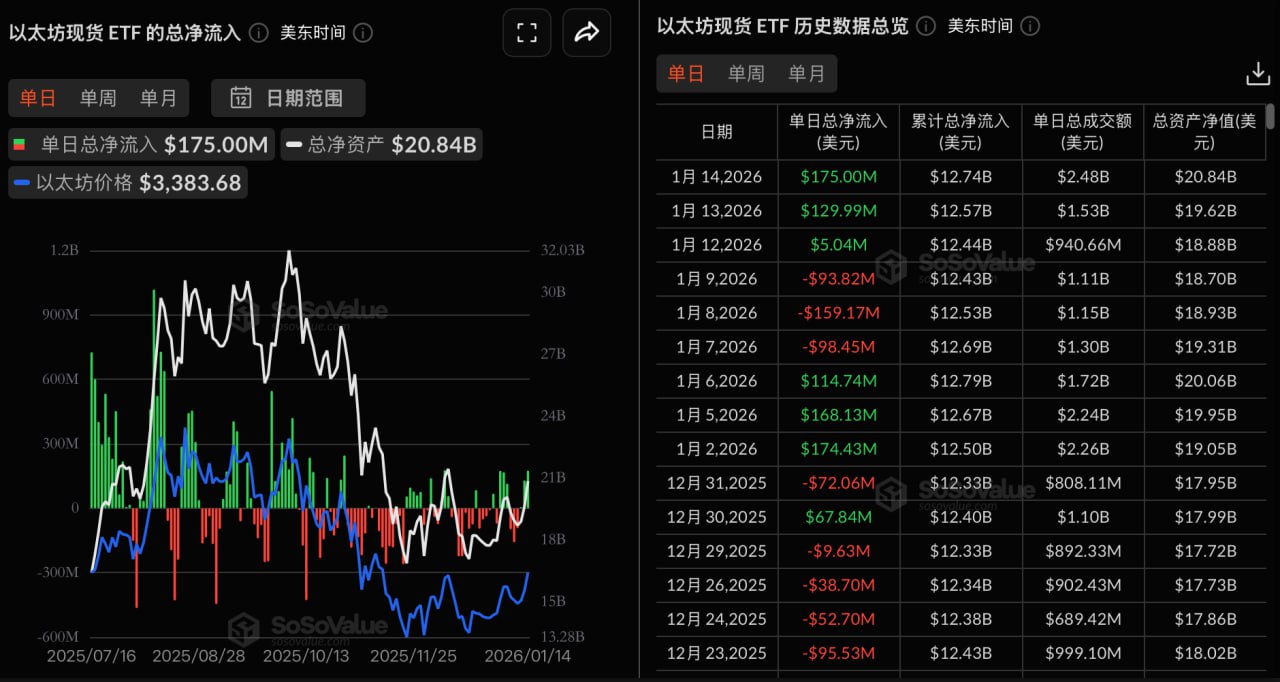
Task: Click info icon next to right 美东时间
Action: [1030, 26]
